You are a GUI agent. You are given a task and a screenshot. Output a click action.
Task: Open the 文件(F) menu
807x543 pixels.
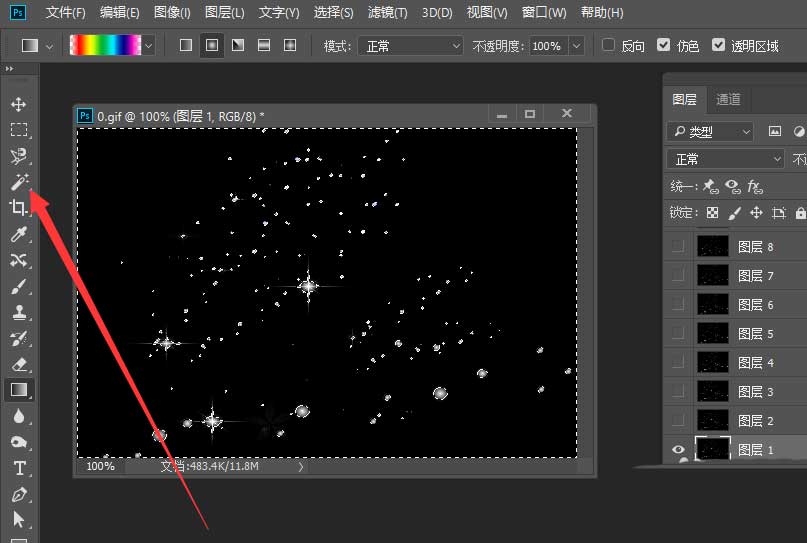(x=65, y=12)
